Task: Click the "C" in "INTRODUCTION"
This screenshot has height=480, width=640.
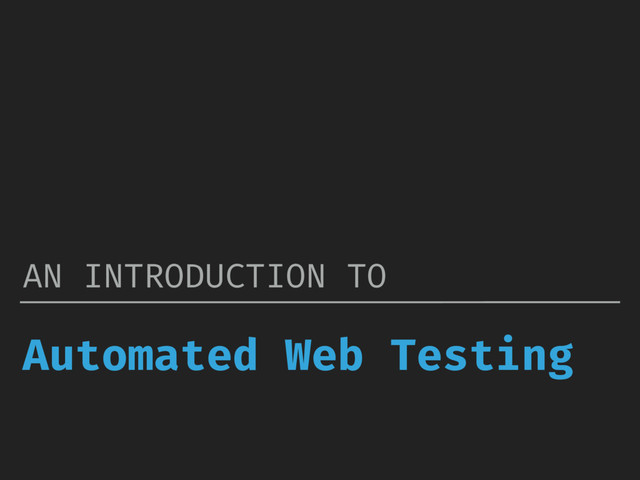Action: pyautogui.click(x=235, y=276)
